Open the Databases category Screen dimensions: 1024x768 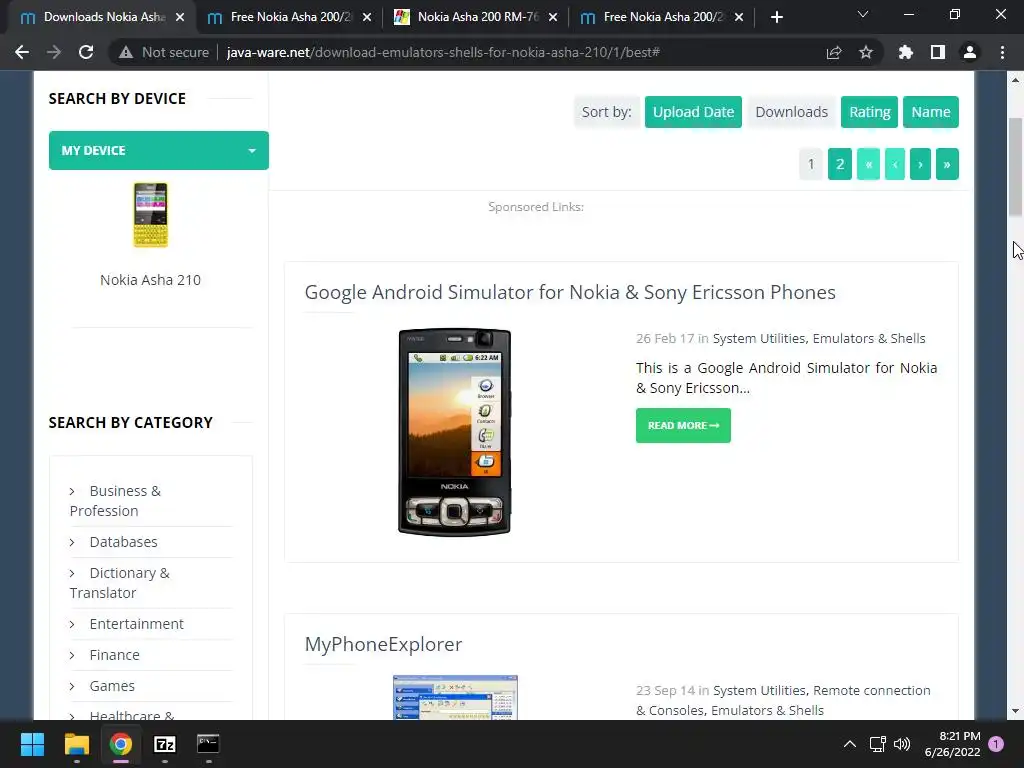pos(123,542)
